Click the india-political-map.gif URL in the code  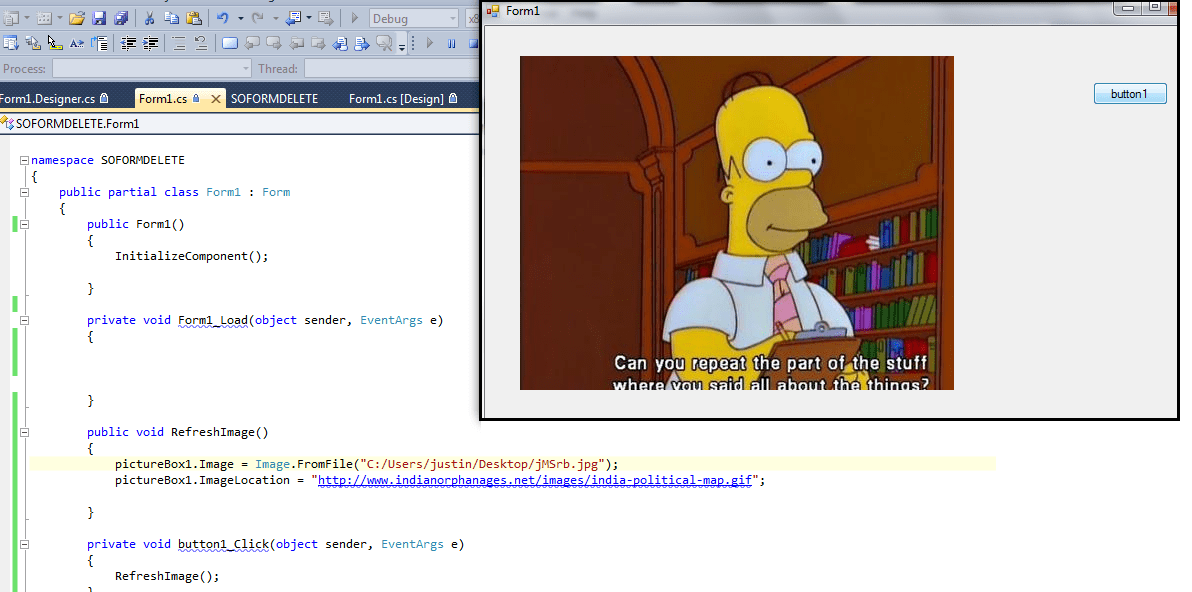point(534,480)
